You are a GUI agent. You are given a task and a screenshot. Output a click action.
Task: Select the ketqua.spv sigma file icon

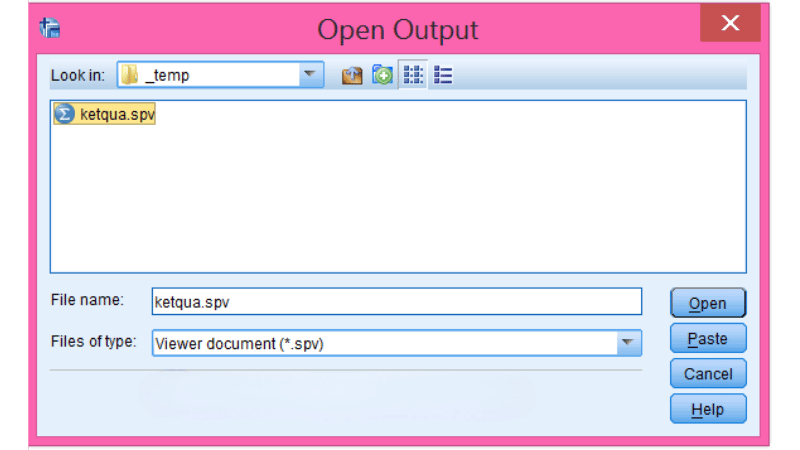coord(64,114)
